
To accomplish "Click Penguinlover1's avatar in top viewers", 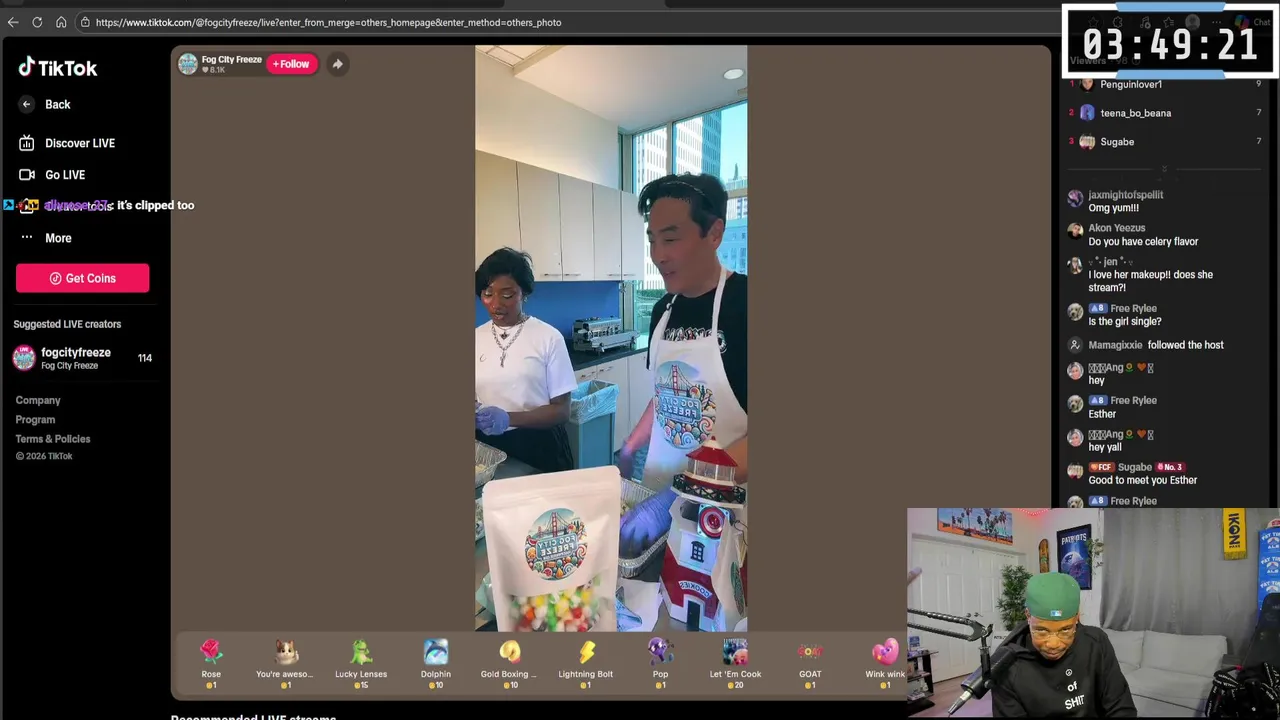I will [x=1087, y=84].
